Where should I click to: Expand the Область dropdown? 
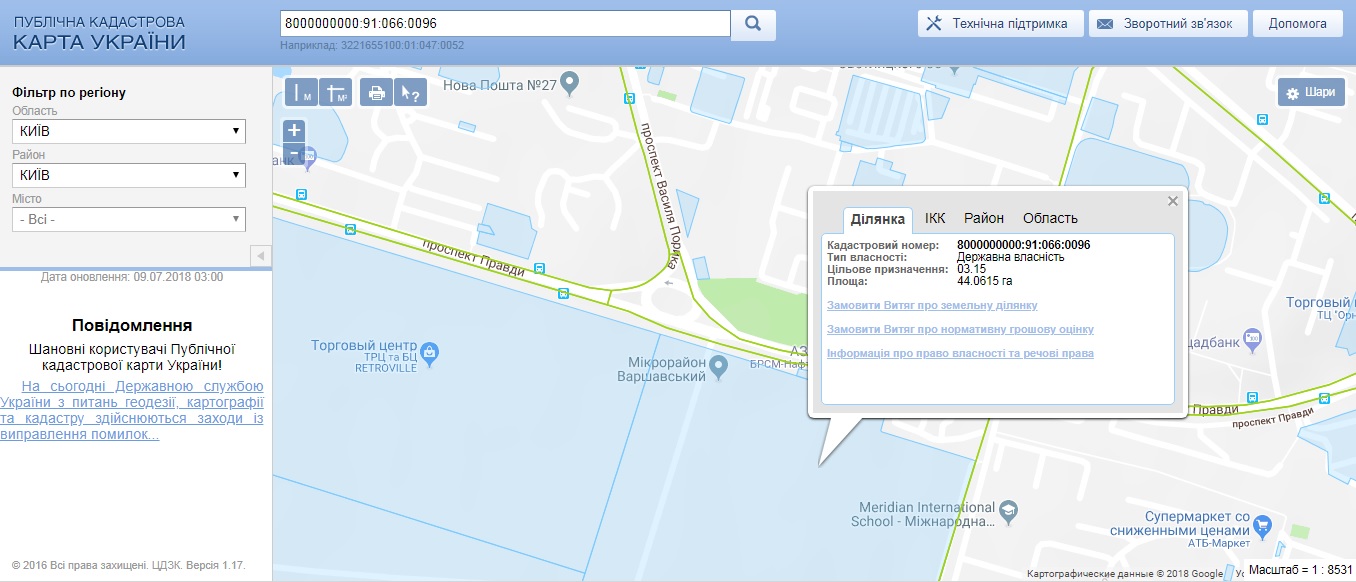pyautogui.click(x=128, y=131)
